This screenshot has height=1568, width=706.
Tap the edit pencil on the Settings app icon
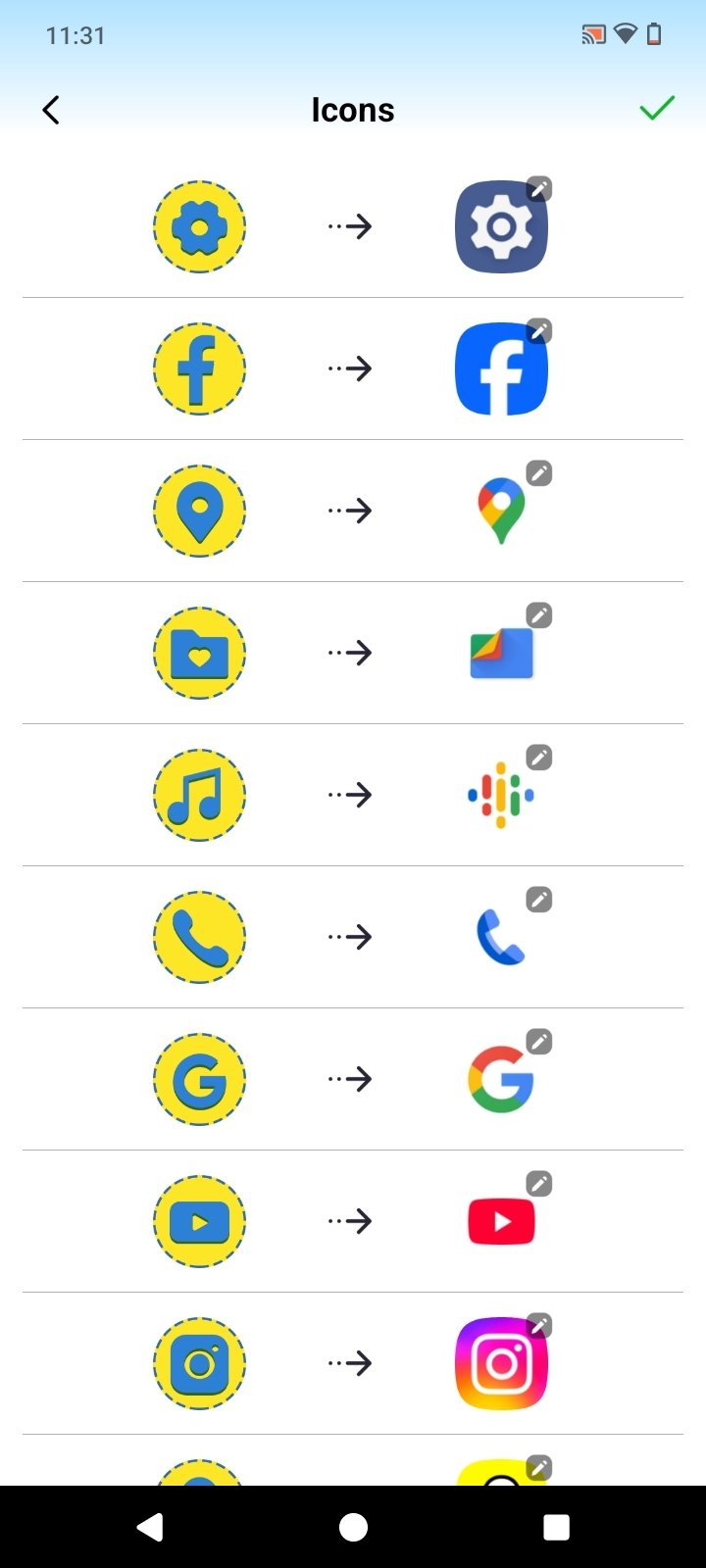click(538, 189)
